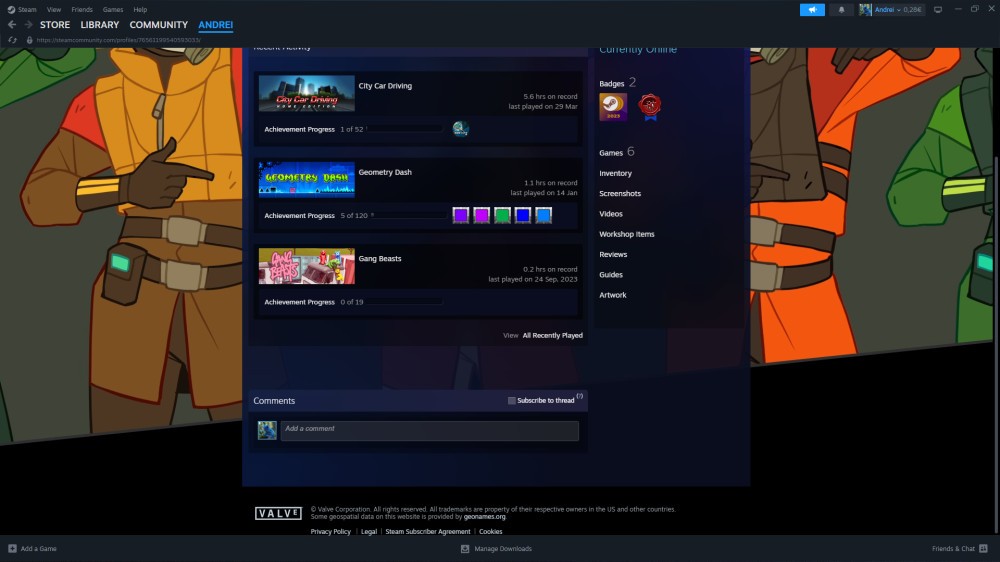Click the Add a comment field
The image size is (1000, 562).
pyautogui.click(x=430, y=431)
